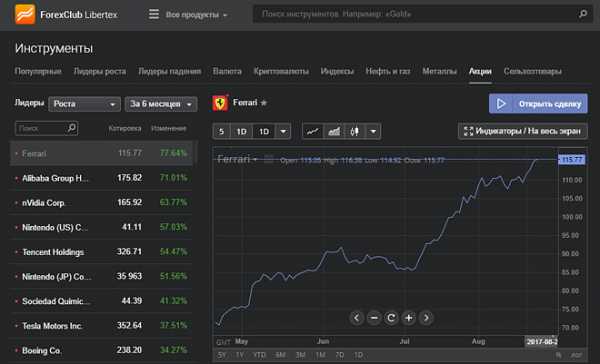Click Индикаторы / На весь экран button
Image resolution: width=600 pixels, height=364 pixels.
click(522, 131)
